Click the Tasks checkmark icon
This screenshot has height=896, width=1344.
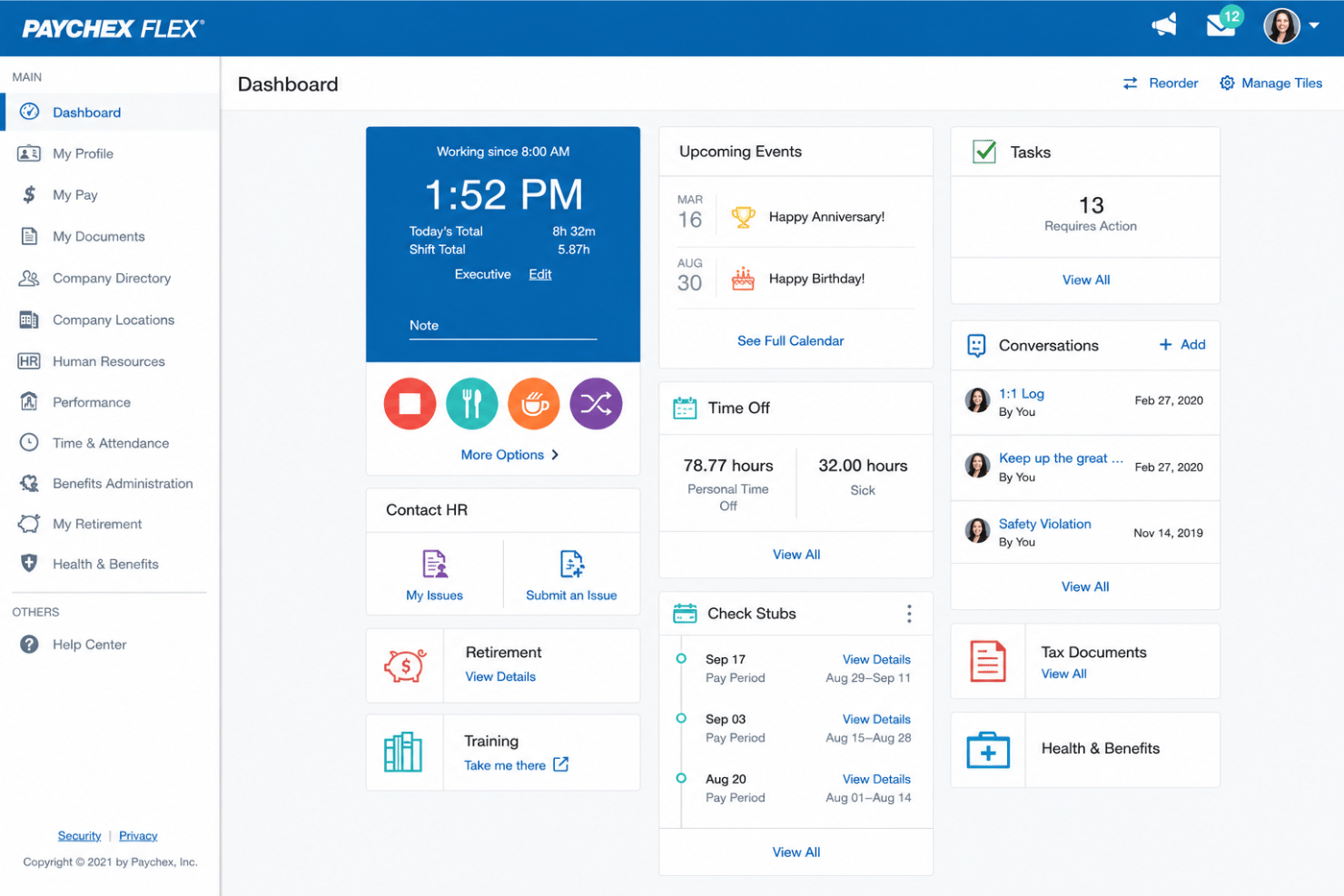coord(984,152)
